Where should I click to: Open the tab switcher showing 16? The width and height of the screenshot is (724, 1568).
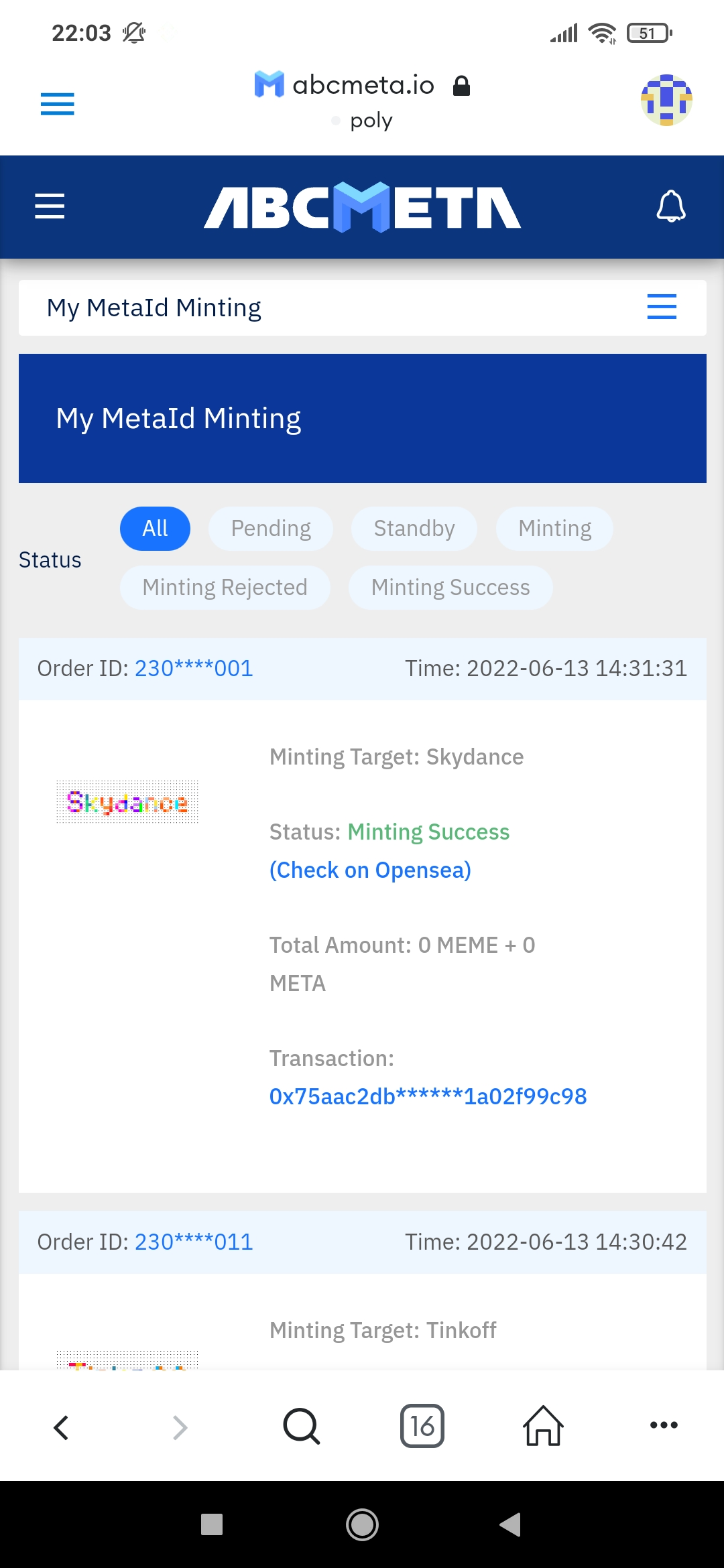coord(422,1426)
